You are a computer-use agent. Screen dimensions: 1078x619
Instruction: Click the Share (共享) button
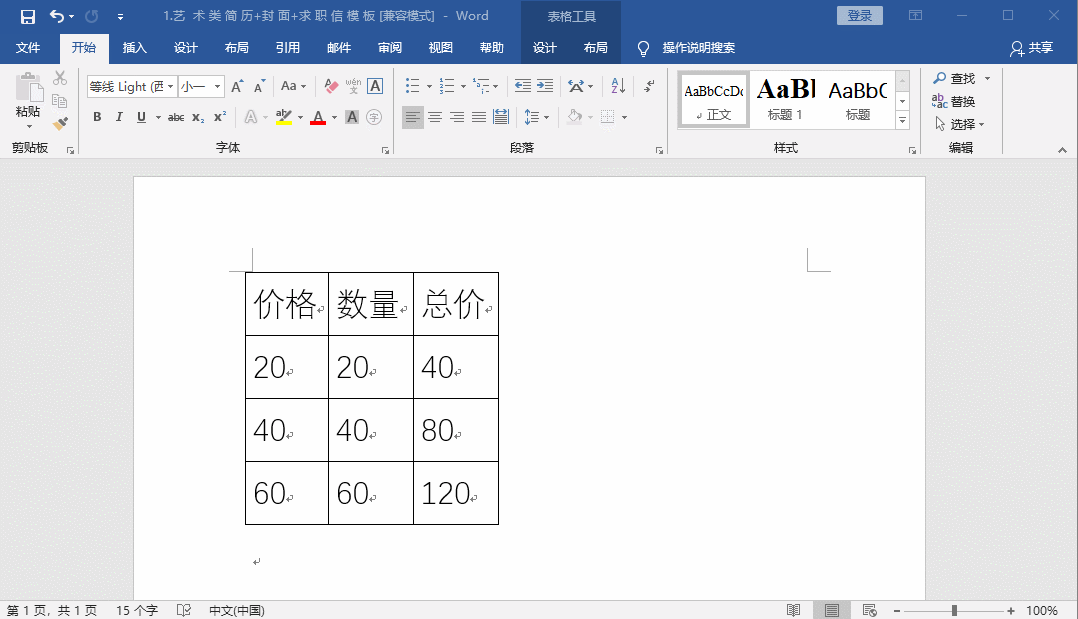[1032, 47]
